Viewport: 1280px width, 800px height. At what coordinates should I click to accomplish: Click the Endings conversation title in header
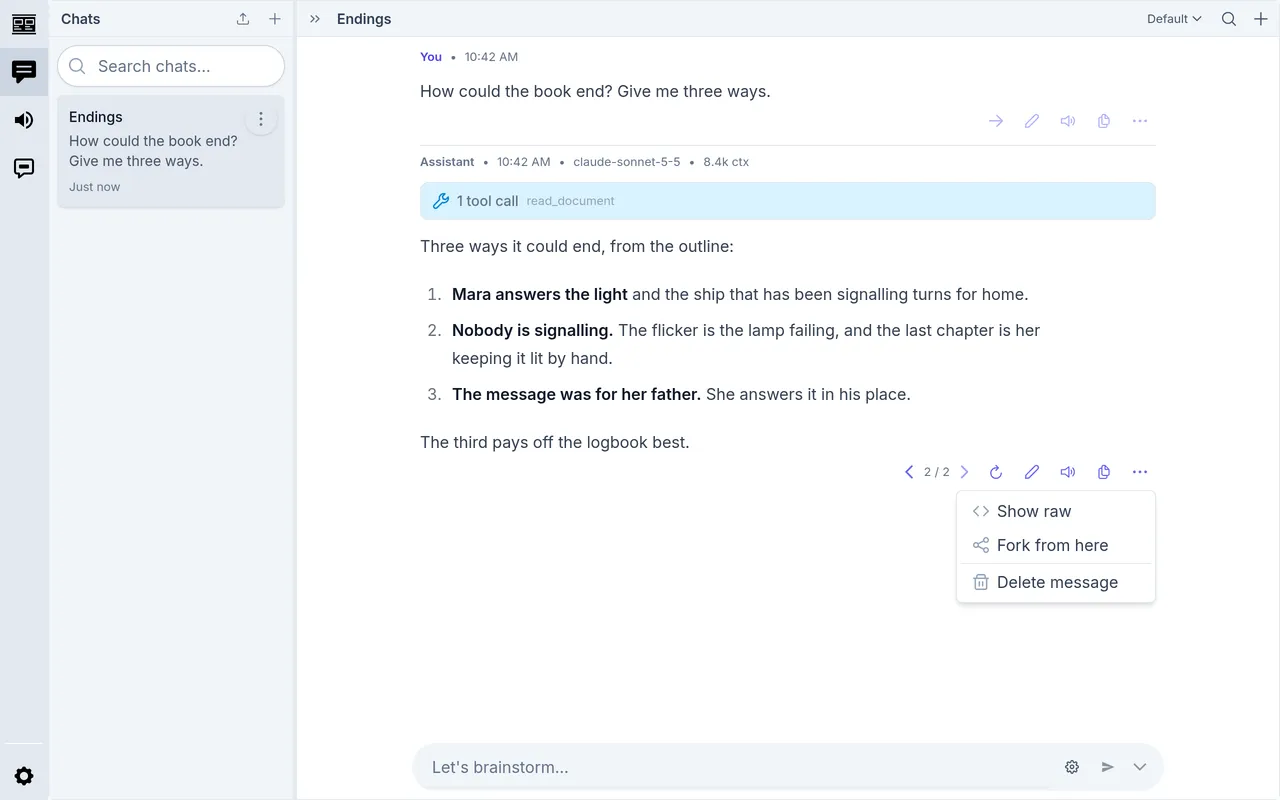[364, 19]
